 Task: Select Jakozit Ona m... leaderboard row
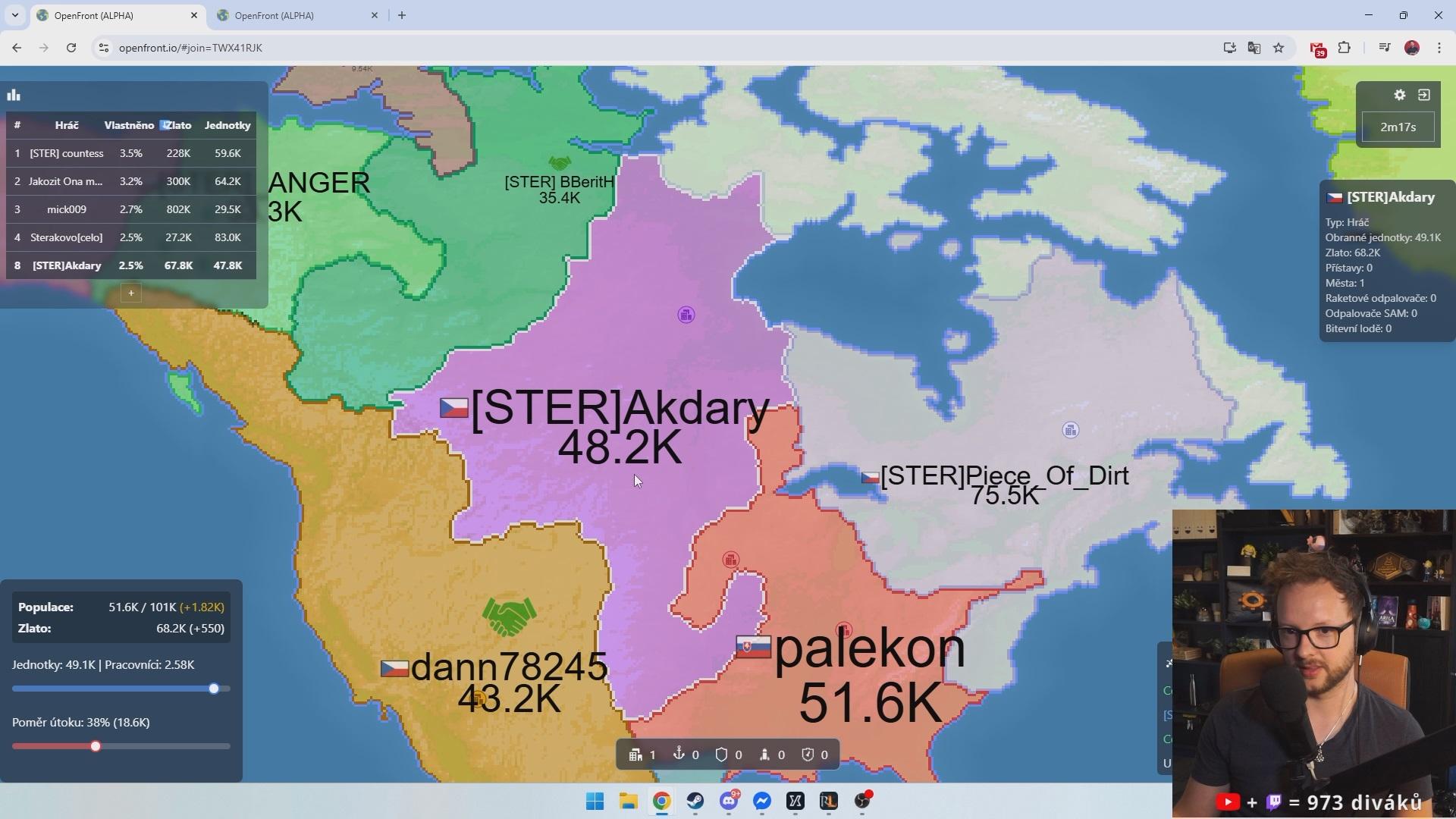coord(131,181)
